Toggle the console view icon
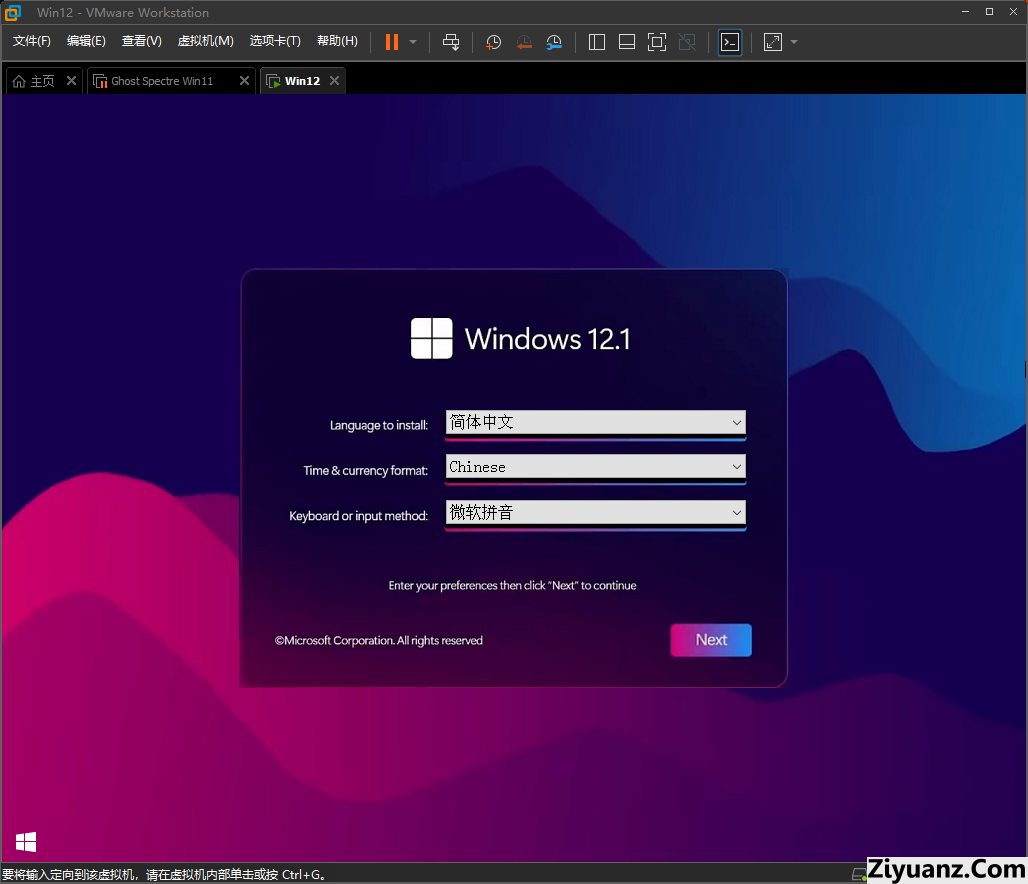This screenshot has width=1028, height=884. [730, 42]
